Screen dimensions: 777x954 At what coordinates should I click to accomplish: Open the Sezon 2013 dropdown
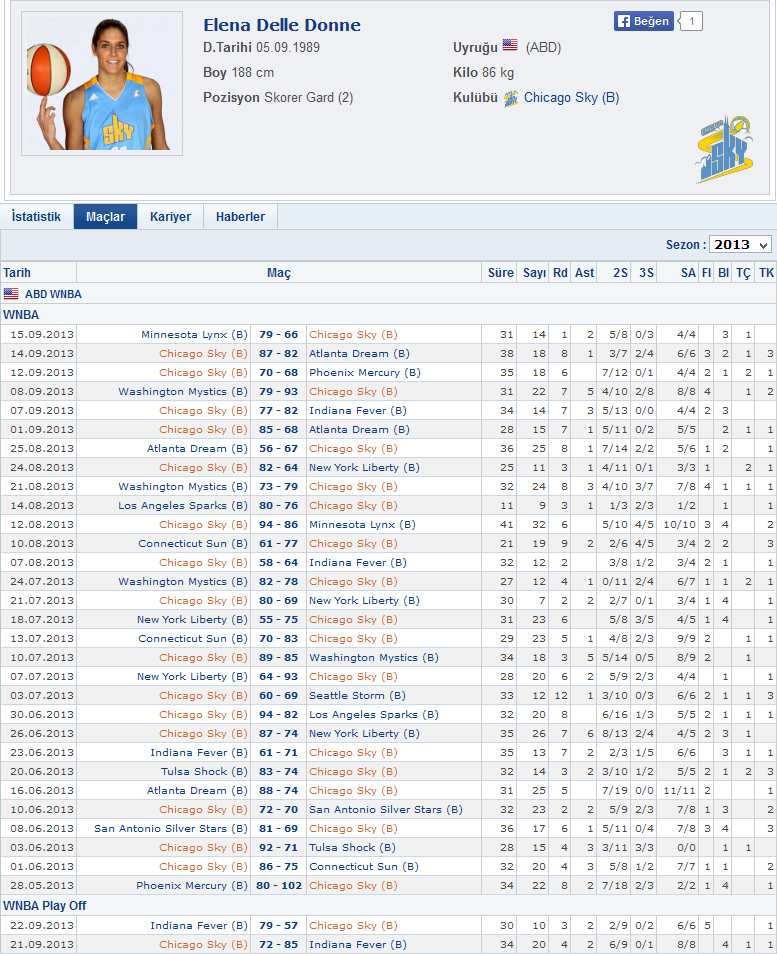(740, 245)
